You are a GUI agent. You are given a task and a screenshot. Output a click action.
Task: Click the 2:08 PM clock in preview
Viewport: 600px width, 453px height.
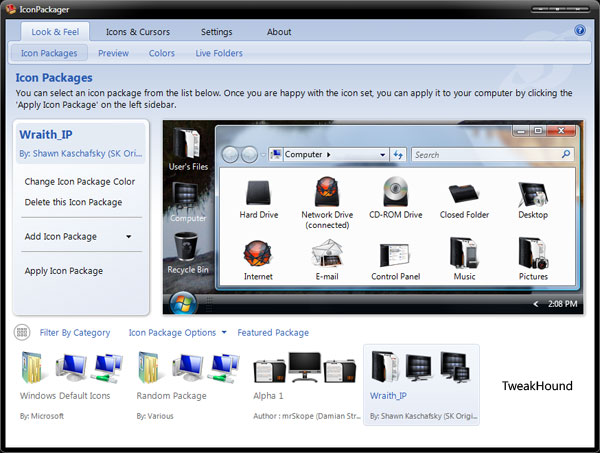[x=562, y=304]
